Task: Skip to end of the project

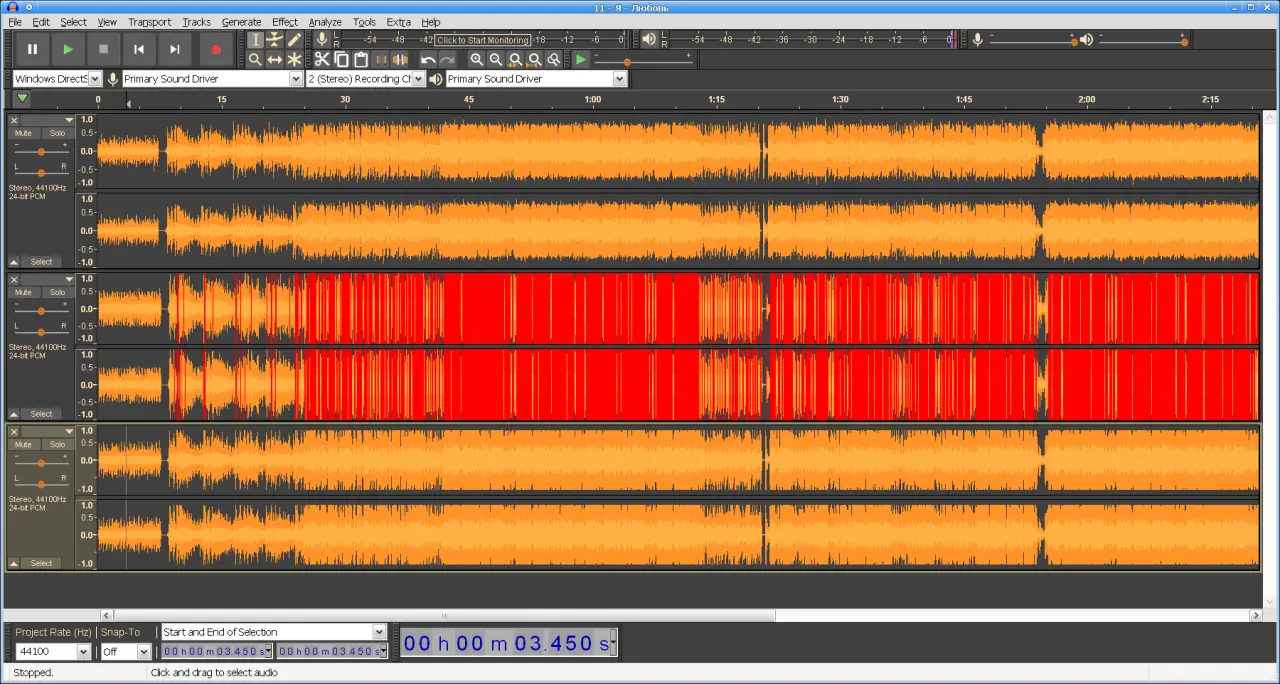Action: point(175,48)
